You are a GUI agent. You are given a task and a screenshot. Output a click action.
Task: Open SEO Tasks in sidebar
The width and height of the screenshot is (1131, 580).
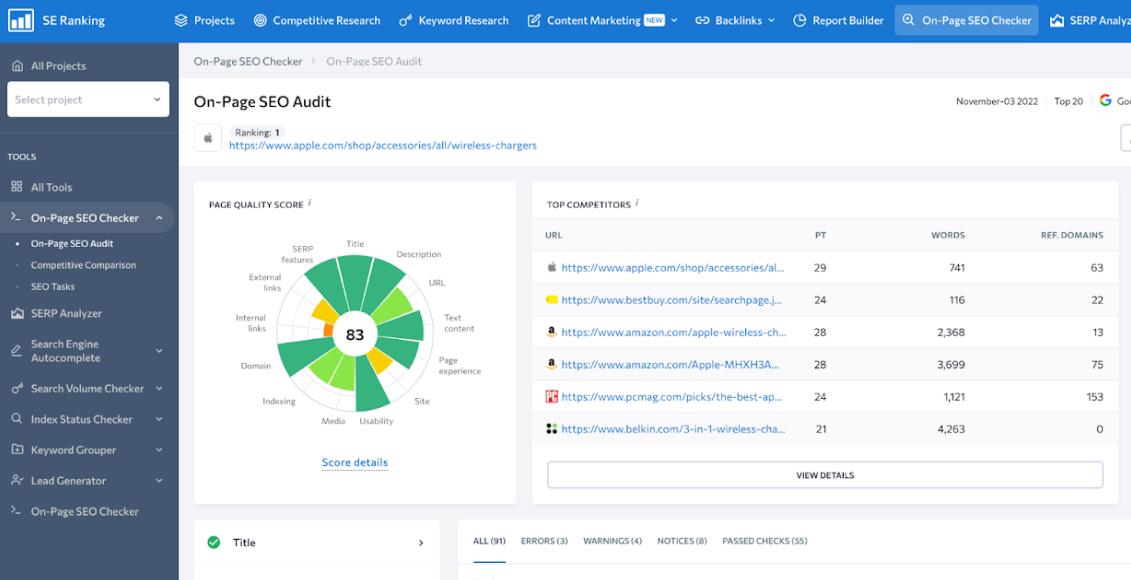click(x=53, y=286)
